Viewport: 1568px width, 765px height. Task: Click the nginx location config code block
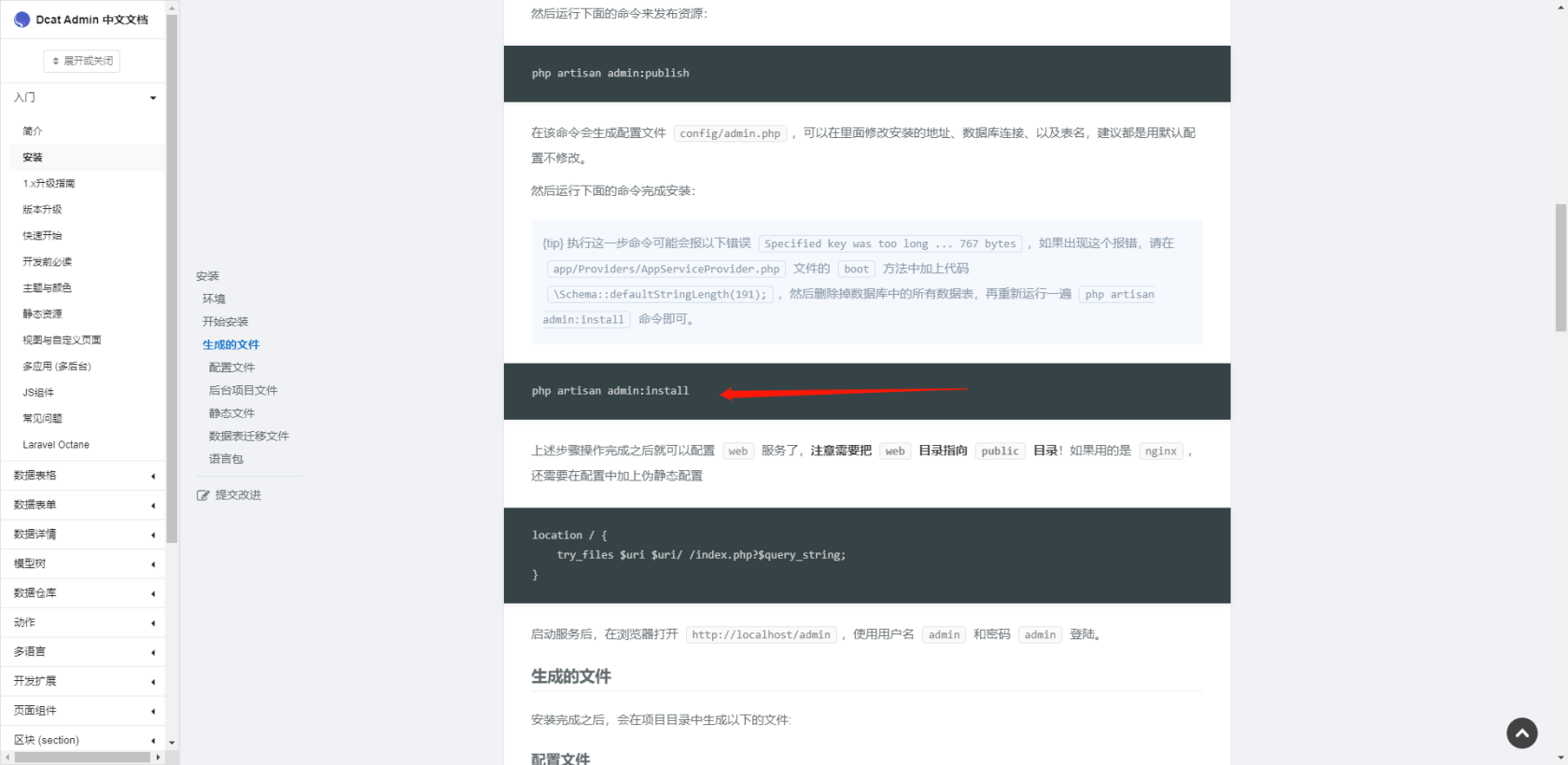coord(867,556)
